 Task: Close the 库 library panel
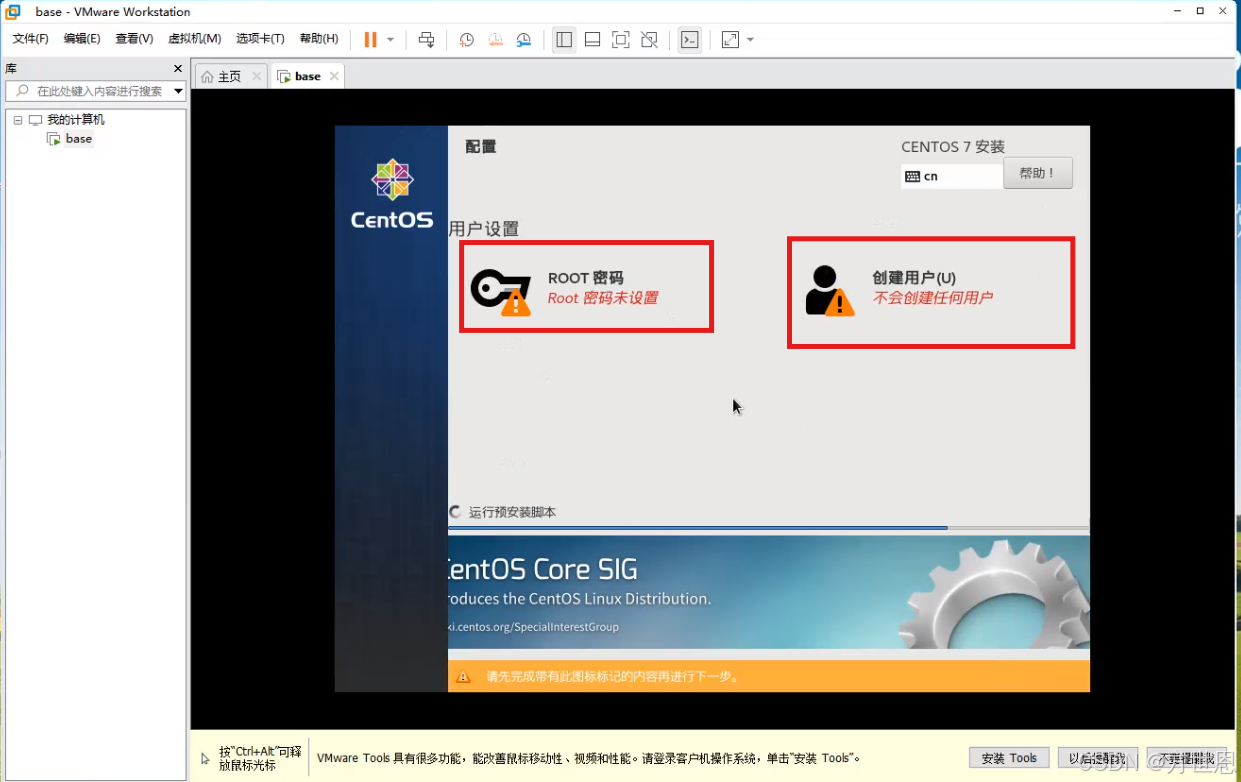tap(178, 69)
